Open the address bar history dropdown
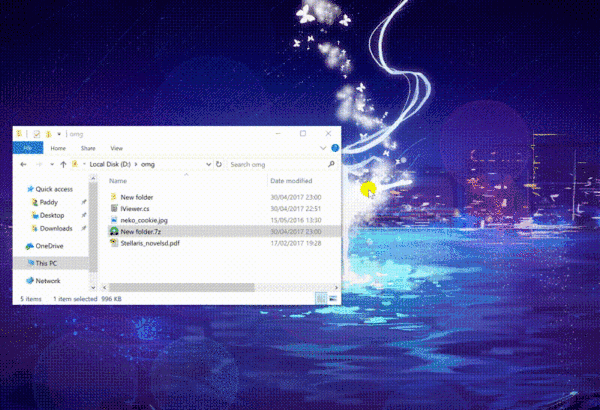 coord(209,164)
